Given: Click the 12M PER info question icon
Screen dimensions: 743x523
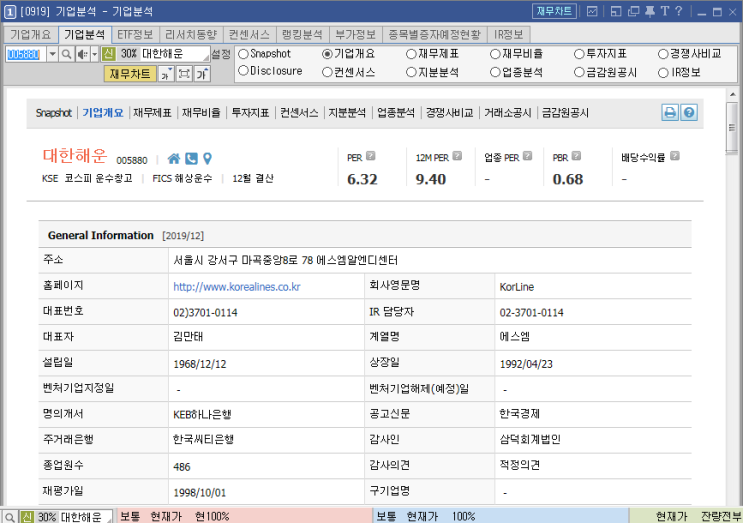Looking at the screenshot, I should (x=457, y=156).
